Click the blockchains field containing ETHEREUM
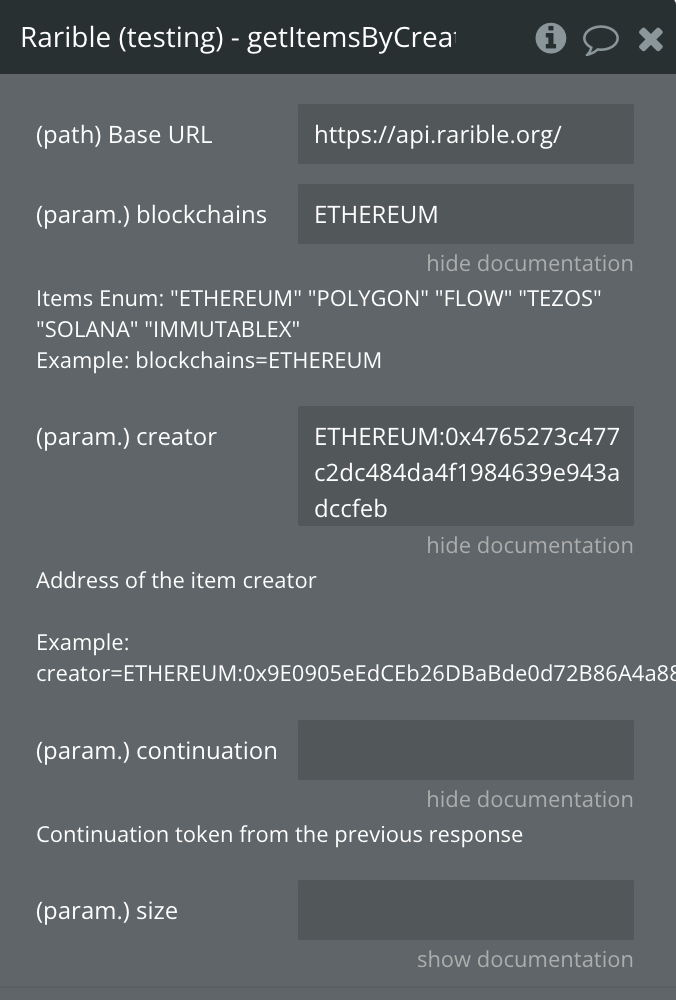This screenshot has width=676, height=1000. click(x=465, y=214)
